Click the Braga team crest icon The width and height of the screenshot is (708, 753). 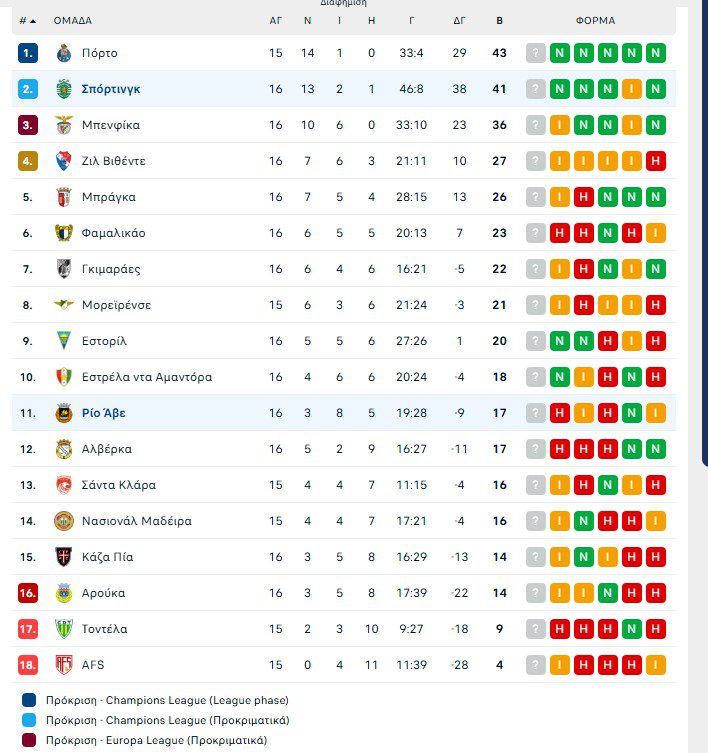tap(63, 197)
